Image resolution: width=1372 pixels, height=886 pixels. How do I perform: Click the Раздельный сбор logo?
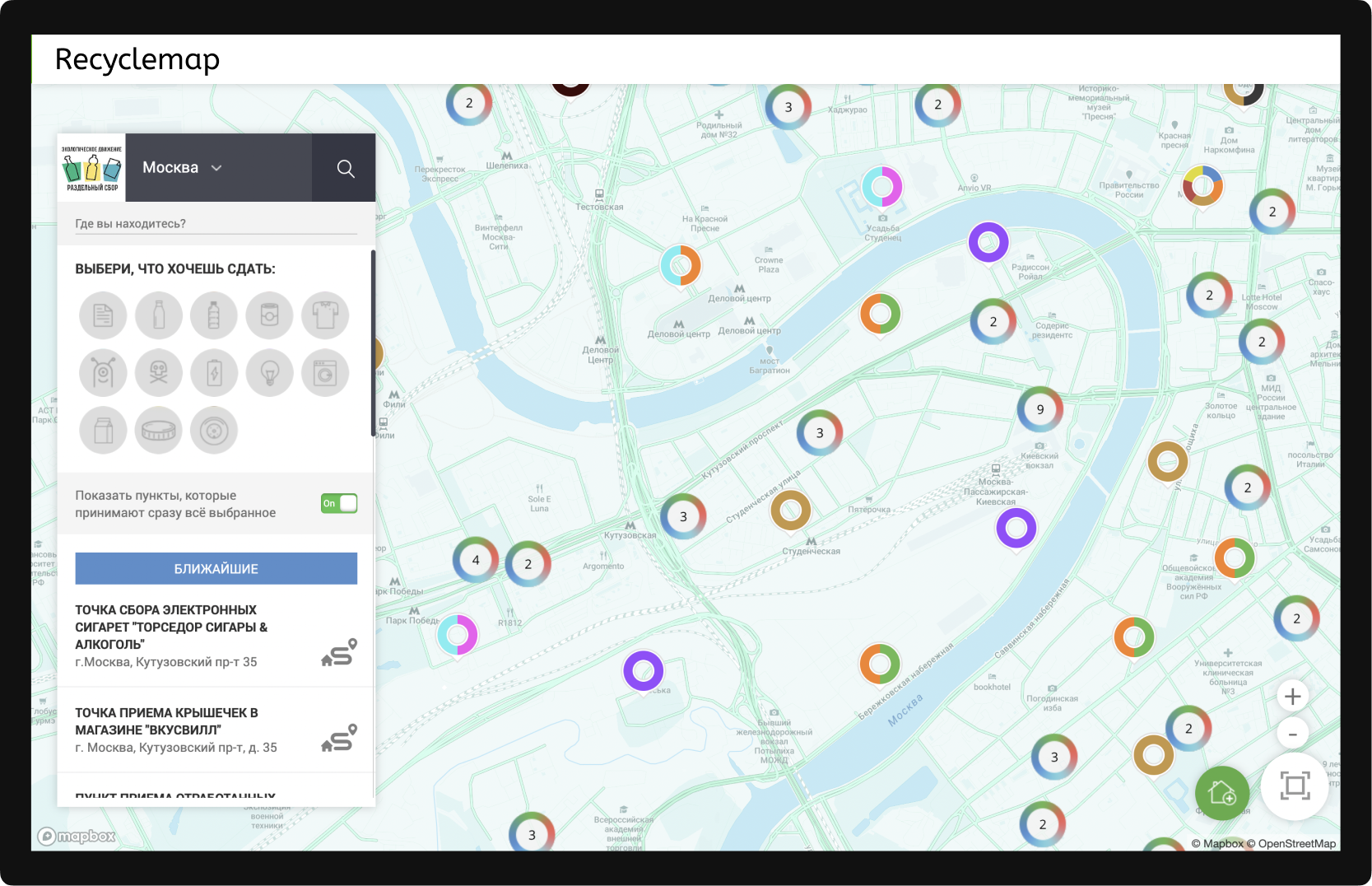point(91,168)
